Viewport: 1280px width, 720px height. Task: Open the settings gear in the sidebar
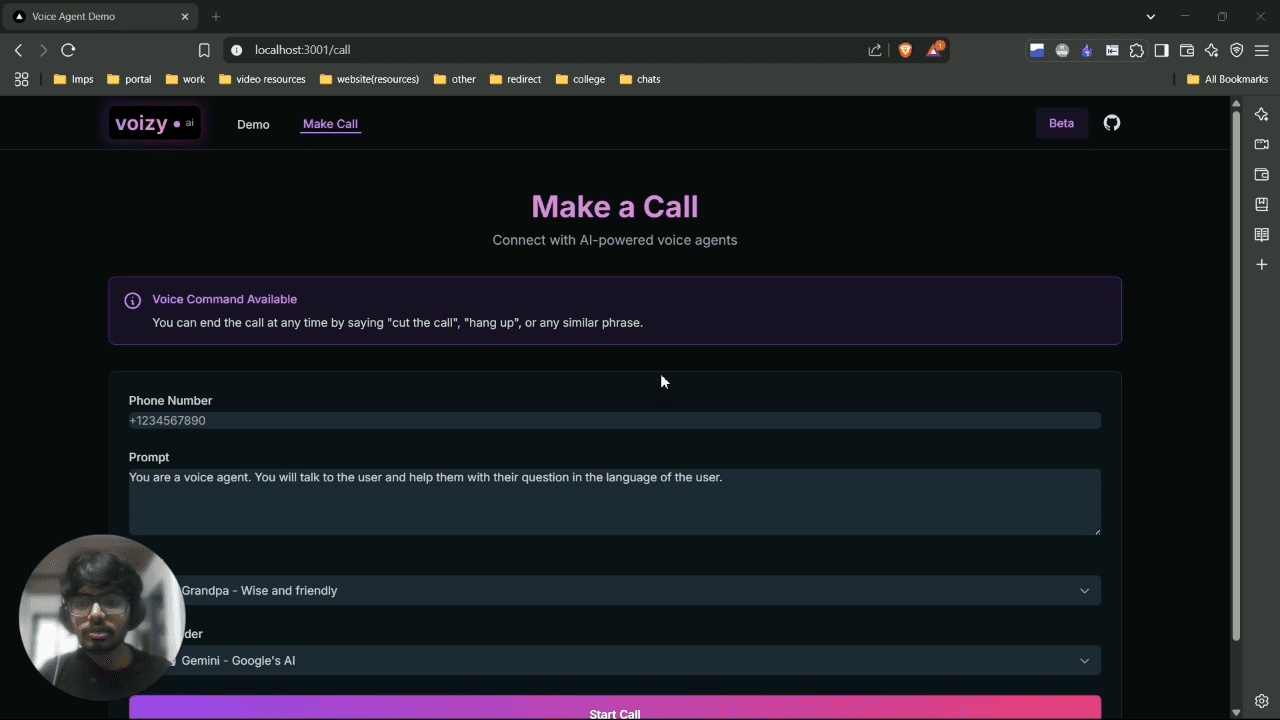pos(1261,700)
